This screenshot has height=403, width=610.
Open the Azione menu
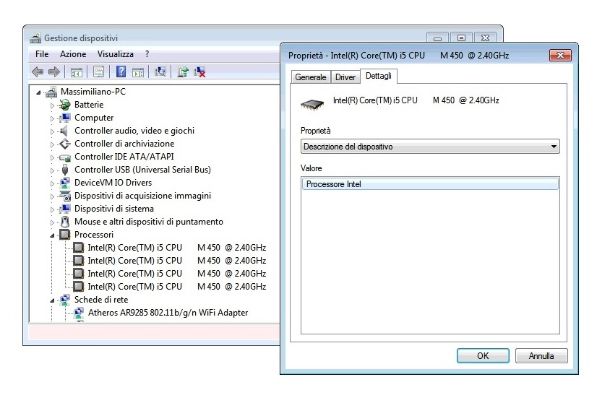click(73, 54)
